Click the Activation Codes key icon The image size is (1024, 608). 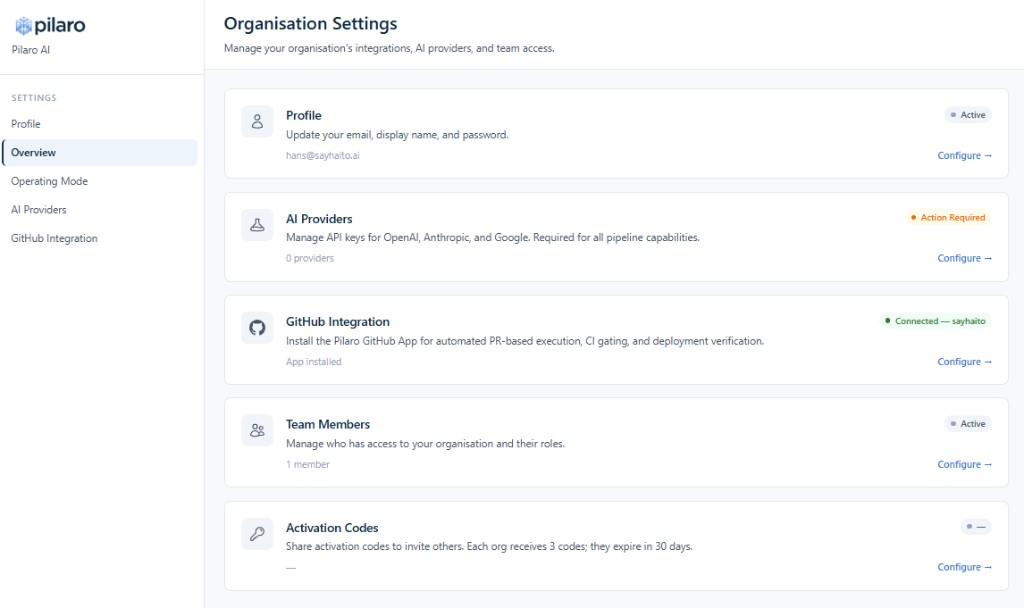[x=257, y=534]
